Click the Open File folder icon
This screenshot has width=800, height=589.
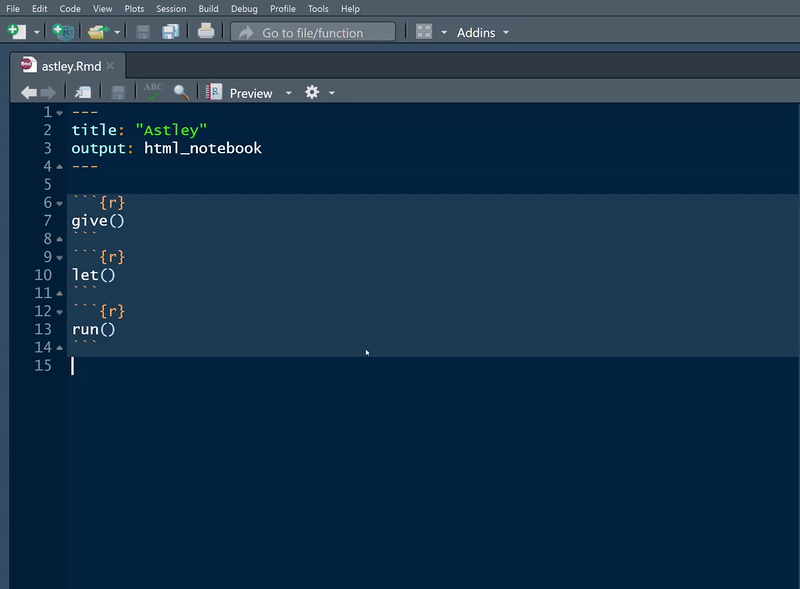point(98,32)
